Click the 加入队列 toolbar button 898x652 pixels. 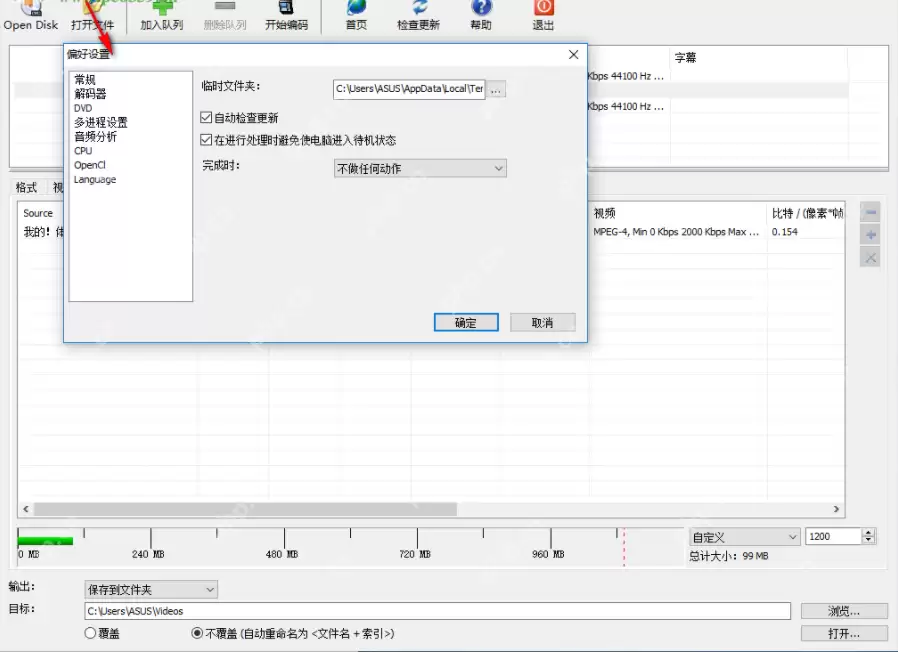(x=162, y=15)
